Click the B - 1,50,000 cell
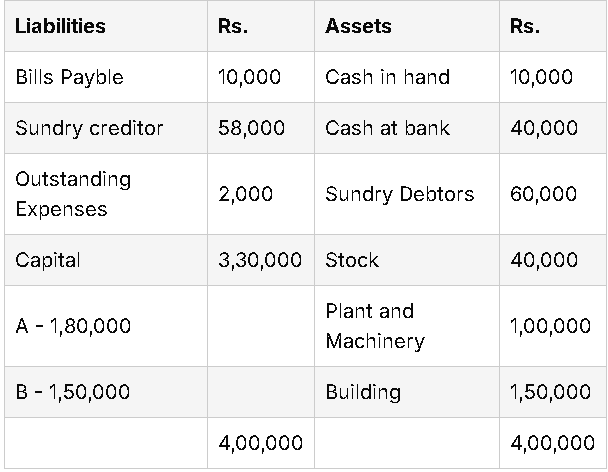Image resolution: width=608 pixels, height=472 pixels. 73,392
